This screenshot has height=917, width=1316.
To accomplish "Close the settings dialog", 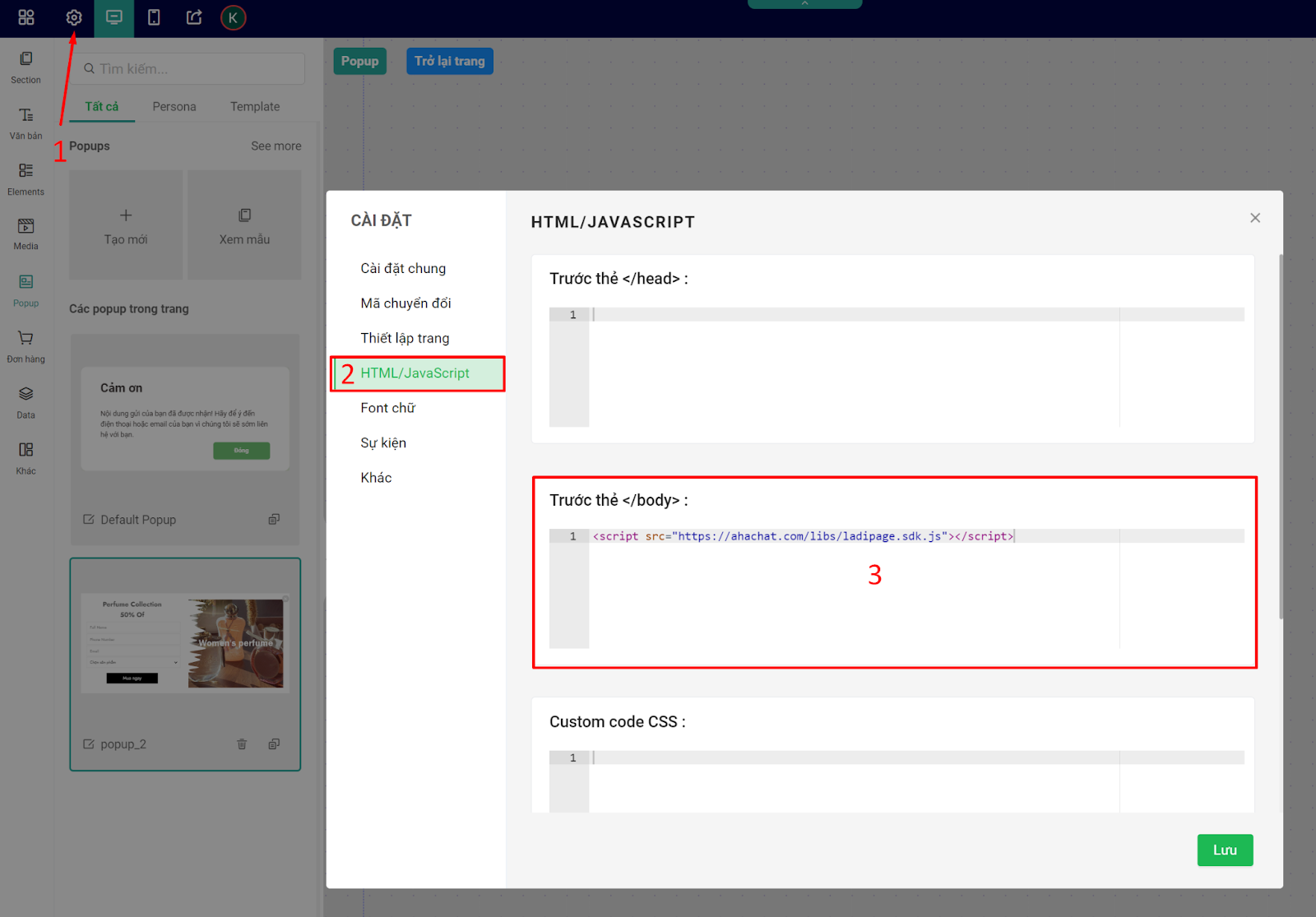I will pos(1255,218).
